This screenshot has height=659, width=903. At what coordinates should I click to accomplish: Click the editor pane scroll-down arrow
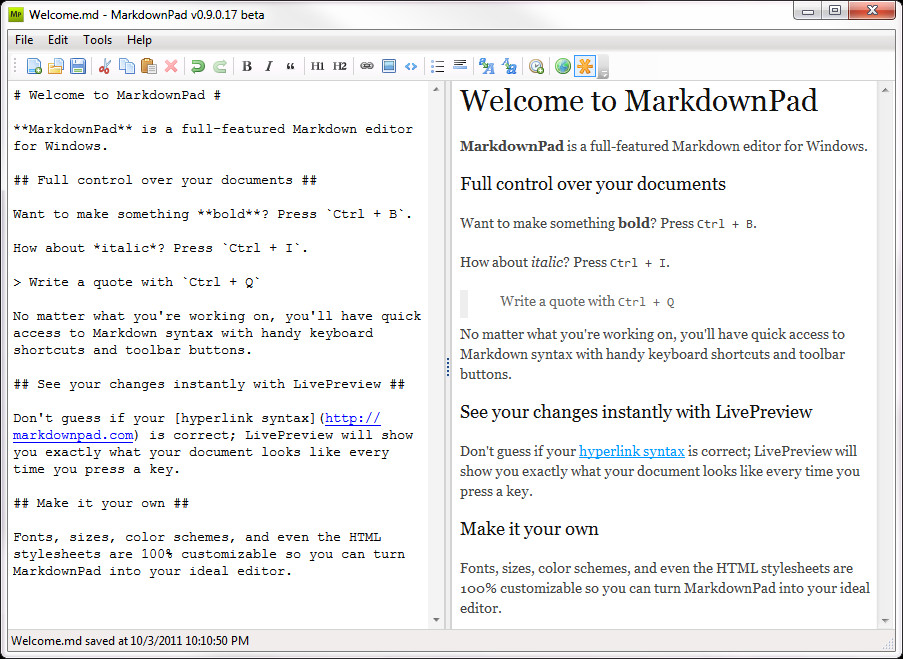[436, 620]
